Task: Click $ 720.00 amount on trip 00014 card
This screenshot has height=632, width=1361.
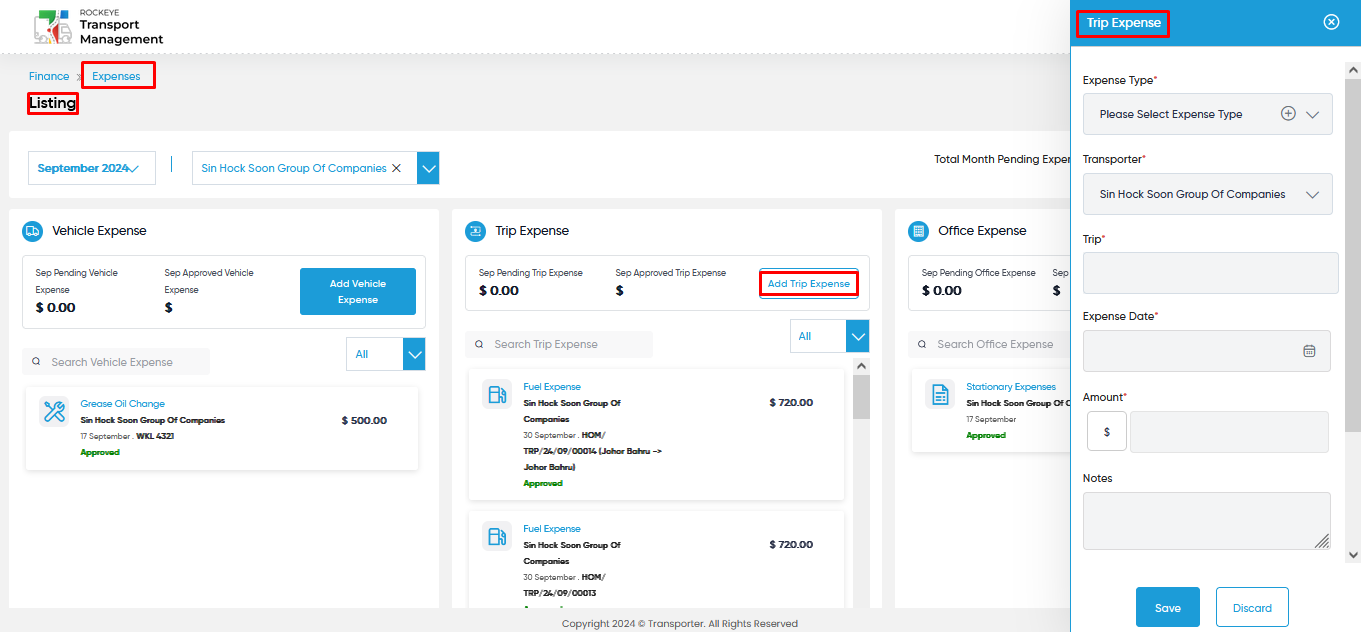Action: point(791,403)
